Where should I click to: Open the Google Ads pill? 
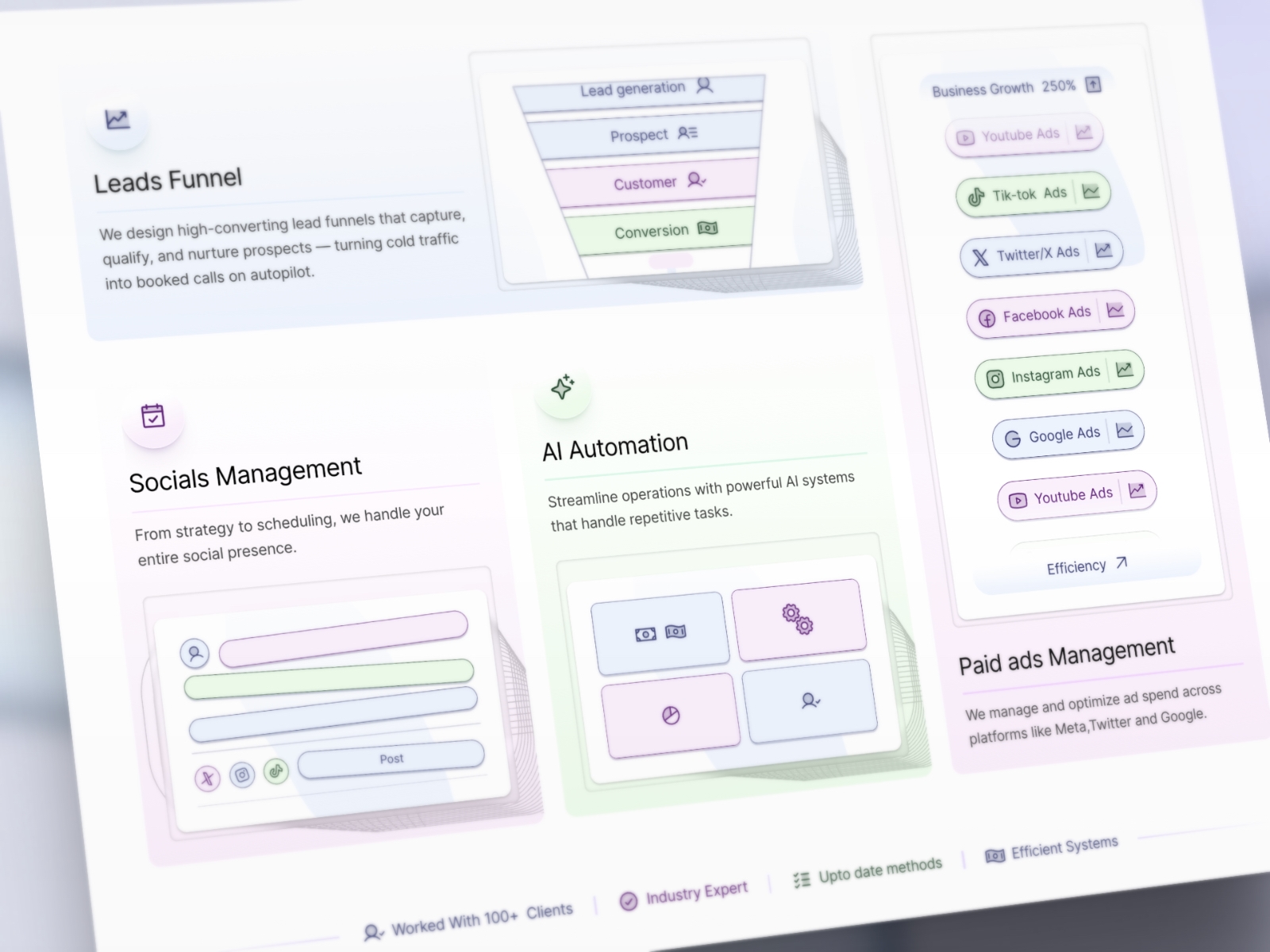point(1067,434)
